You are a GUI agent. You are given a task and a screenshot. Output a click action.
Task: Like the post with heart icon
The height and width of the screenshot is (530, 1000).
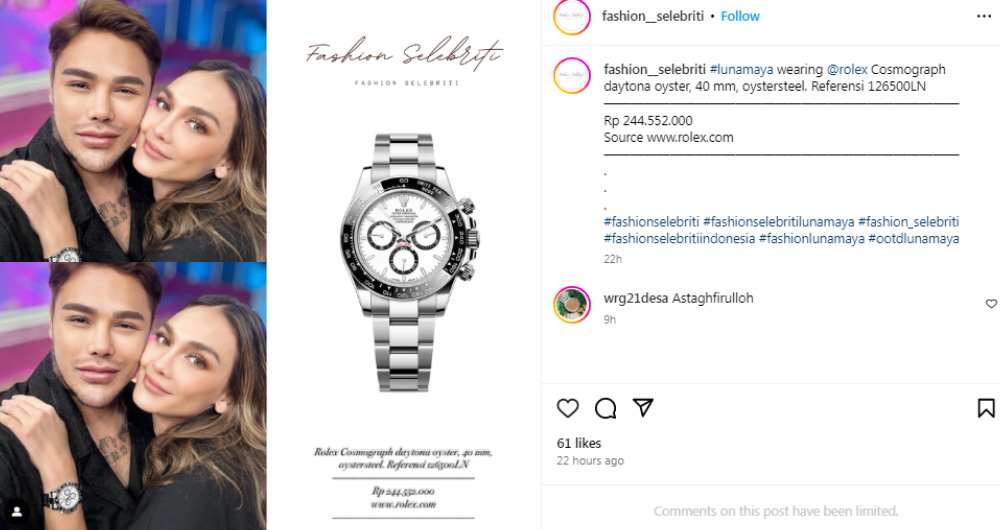tap(568, 408)
